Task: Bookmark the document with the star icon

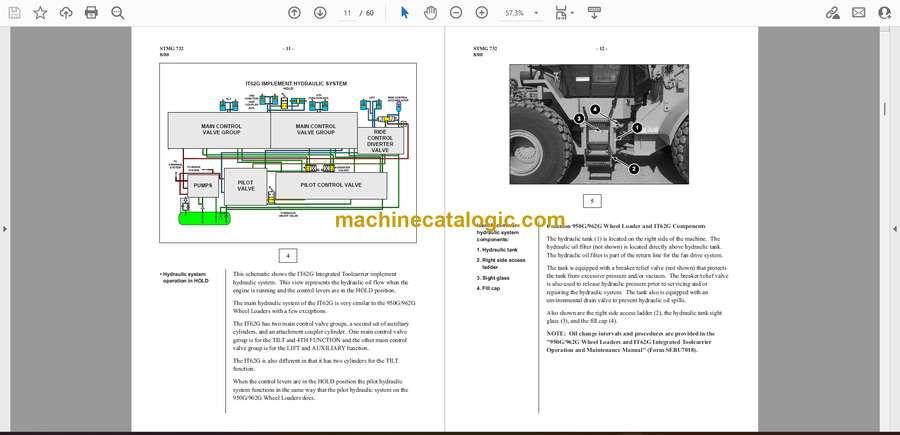Action: point(40,13)
